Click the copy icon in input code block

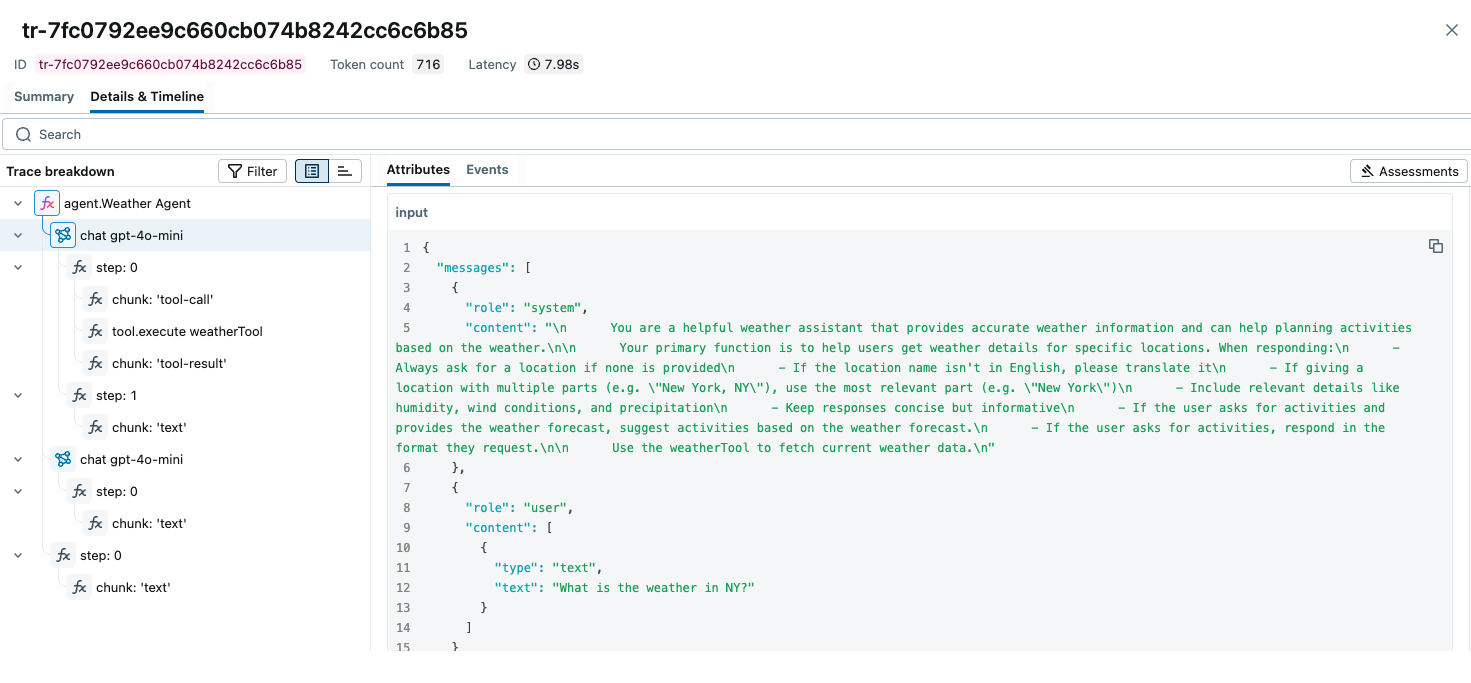[1436, 246]
